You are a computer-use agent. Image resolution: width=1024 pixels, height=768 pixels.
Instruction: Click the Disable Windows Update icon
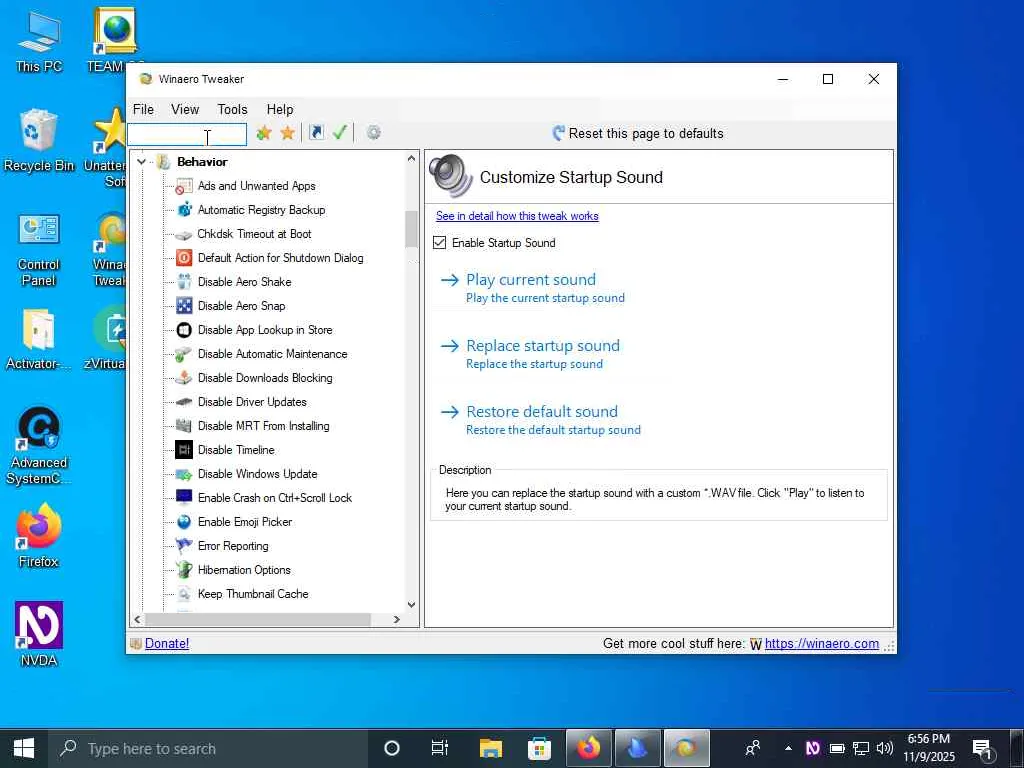pos(184,474)
